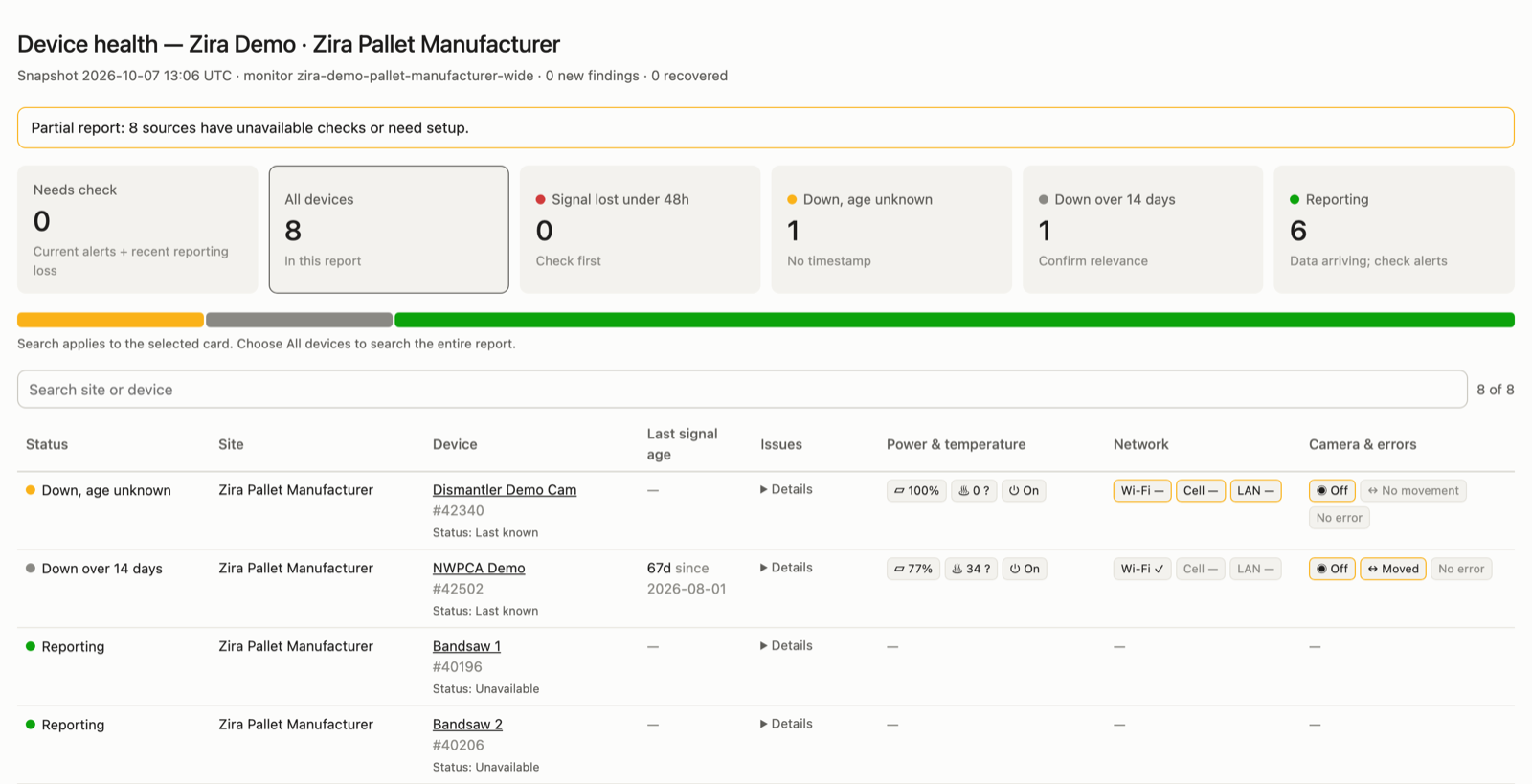The image size is (1532, 784).
Task: Click the No error chip in NWPCA Demo row
Action: (x=1461, y=569)
